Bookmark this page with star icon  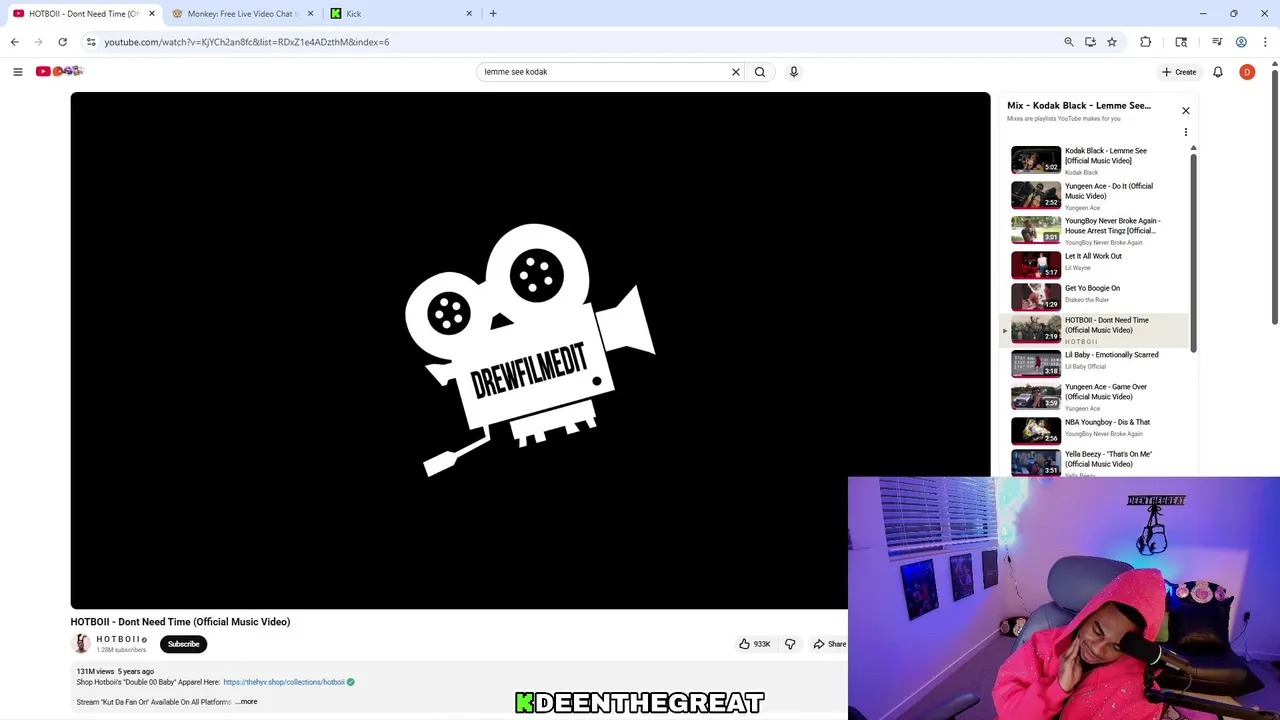coord(1111,42)
